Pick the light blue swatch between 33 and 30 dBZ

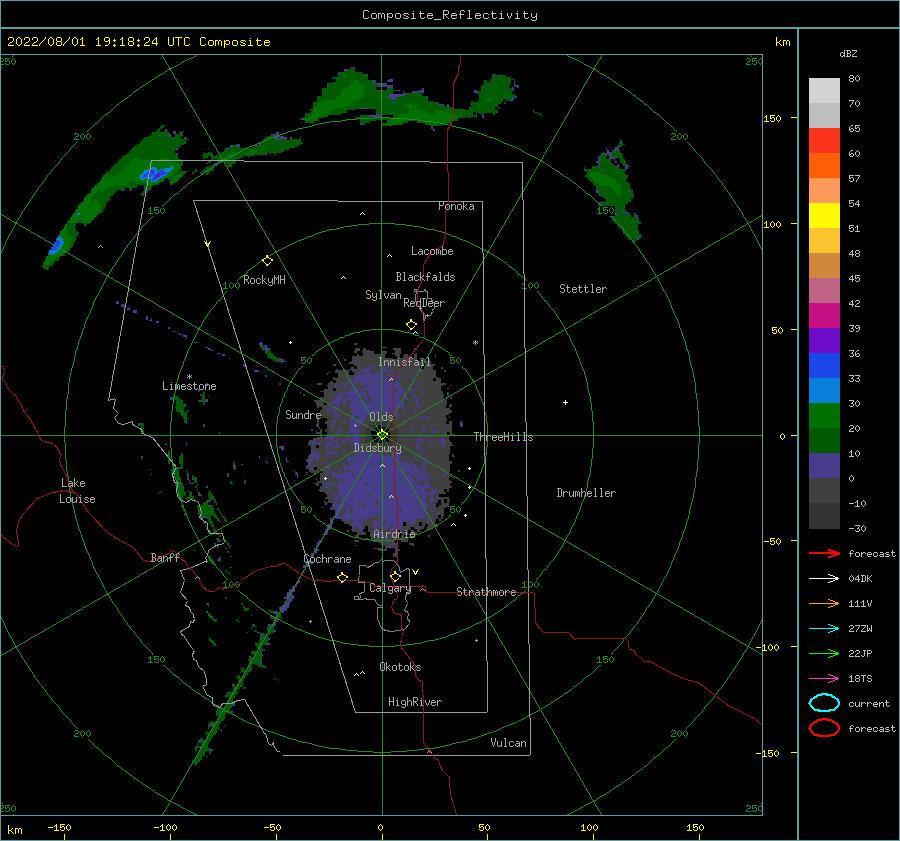(x=824, y=391)
